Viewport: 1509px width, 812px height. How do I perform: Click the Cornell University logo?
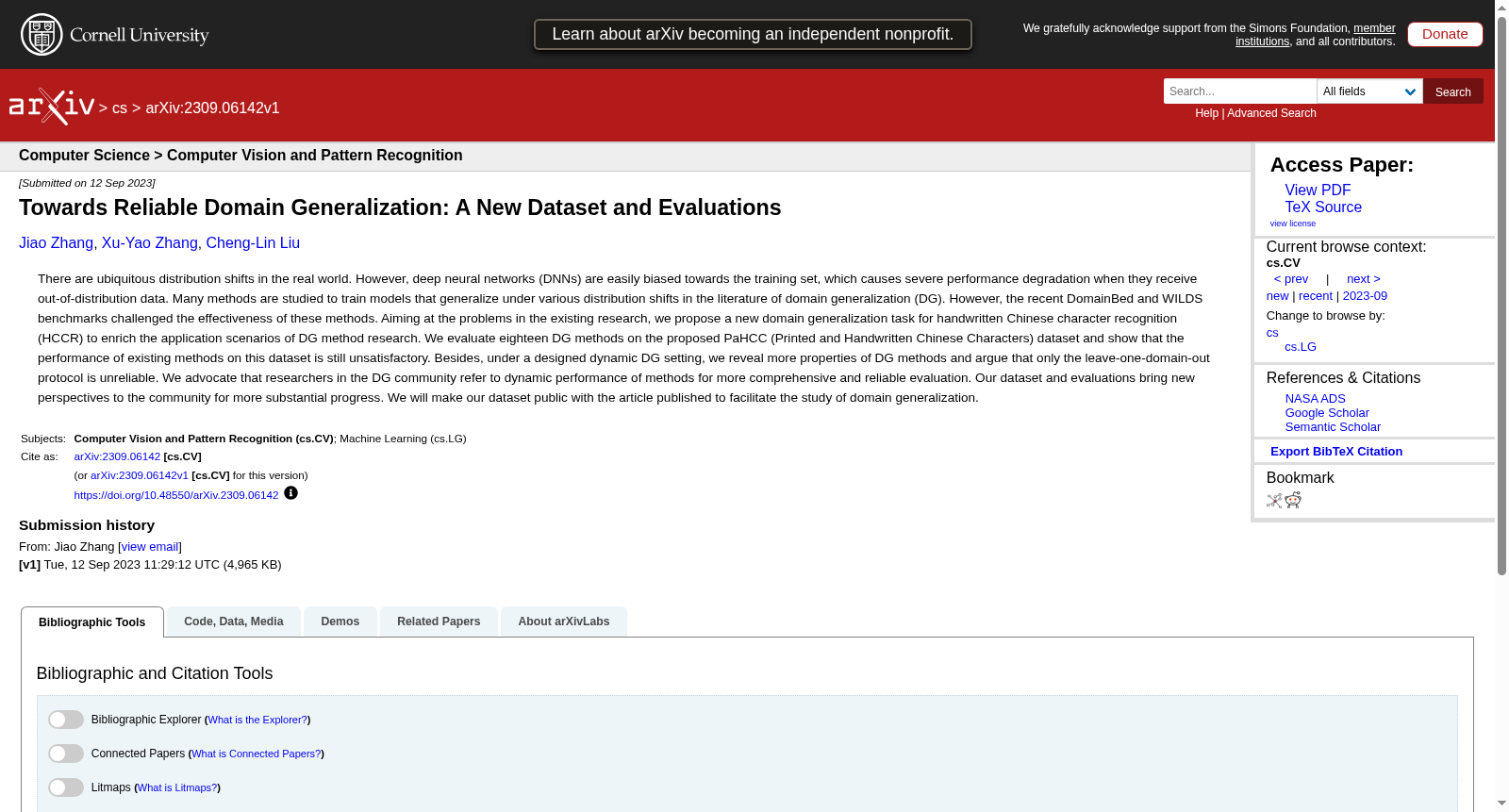coord(115,35)
